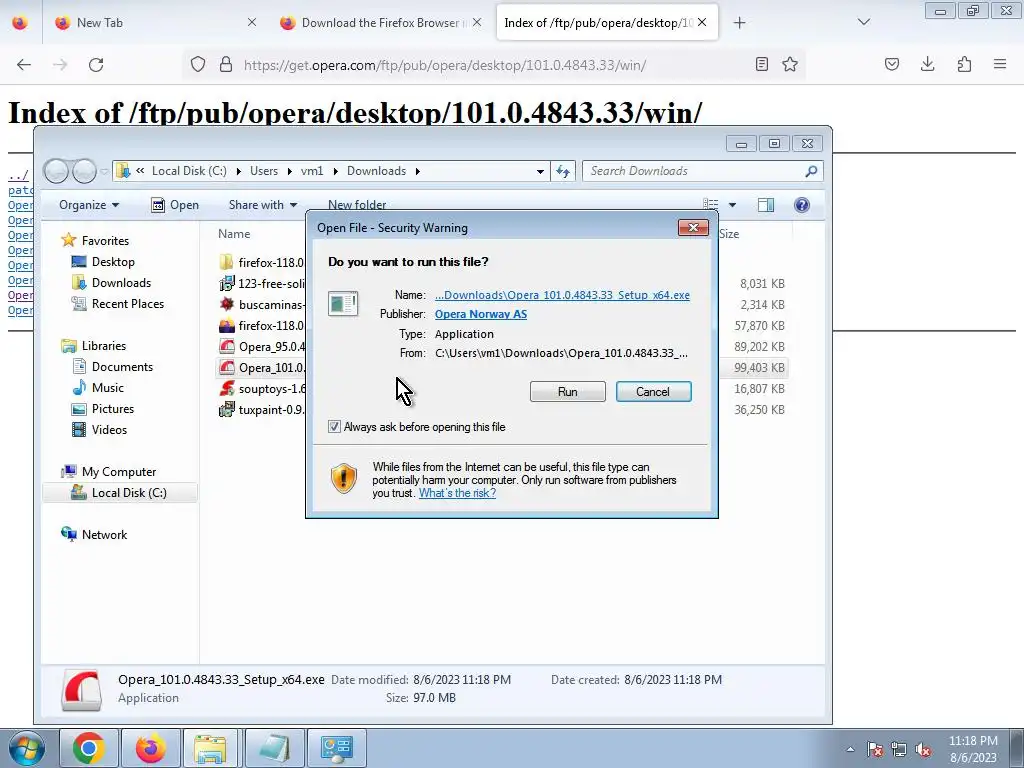Click the Windows Explorer taskbar icon

coord(211,748)
